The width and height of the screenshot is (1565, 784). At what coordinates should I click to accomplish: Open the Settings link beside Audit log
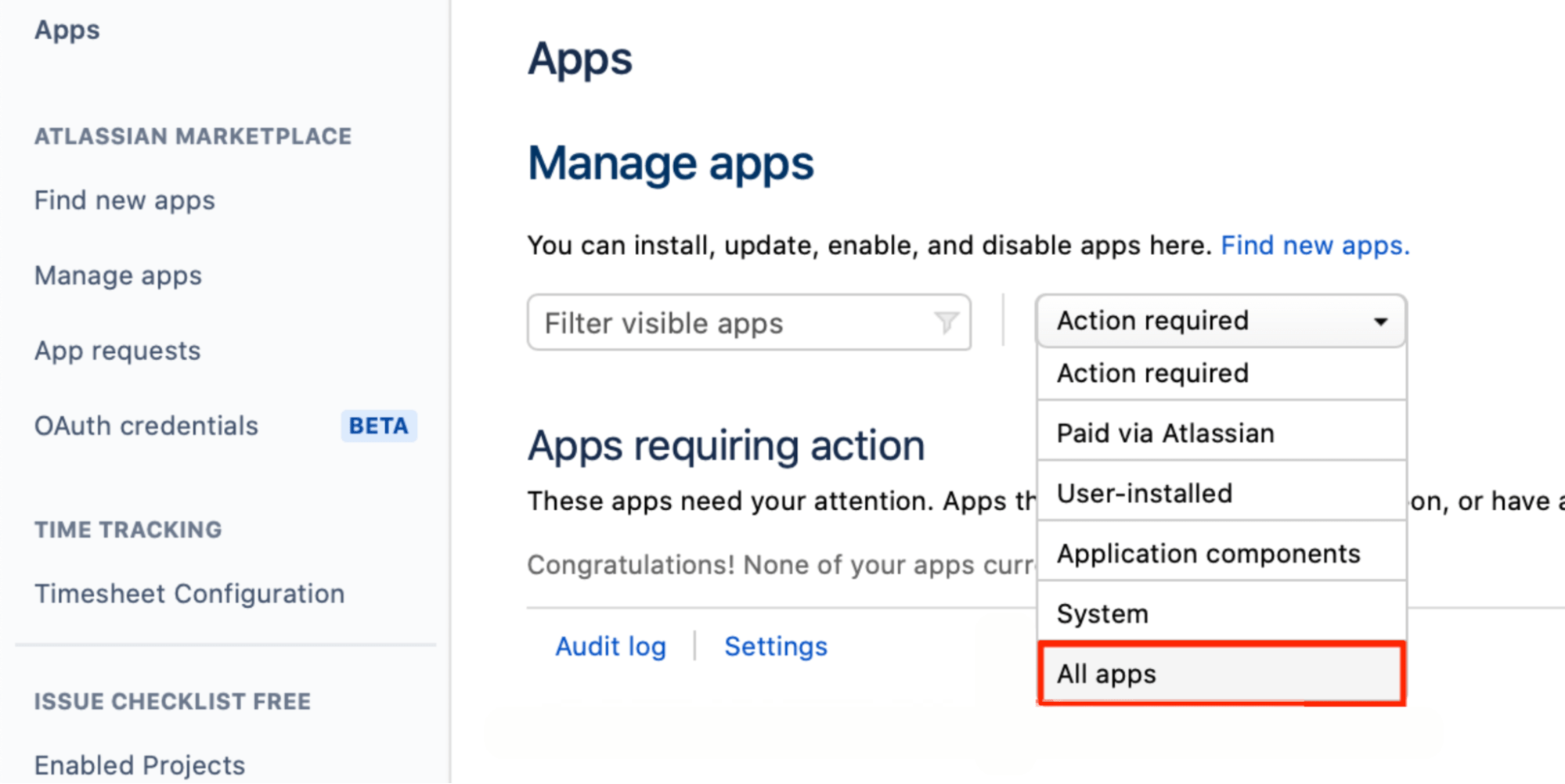coord(776,646)
